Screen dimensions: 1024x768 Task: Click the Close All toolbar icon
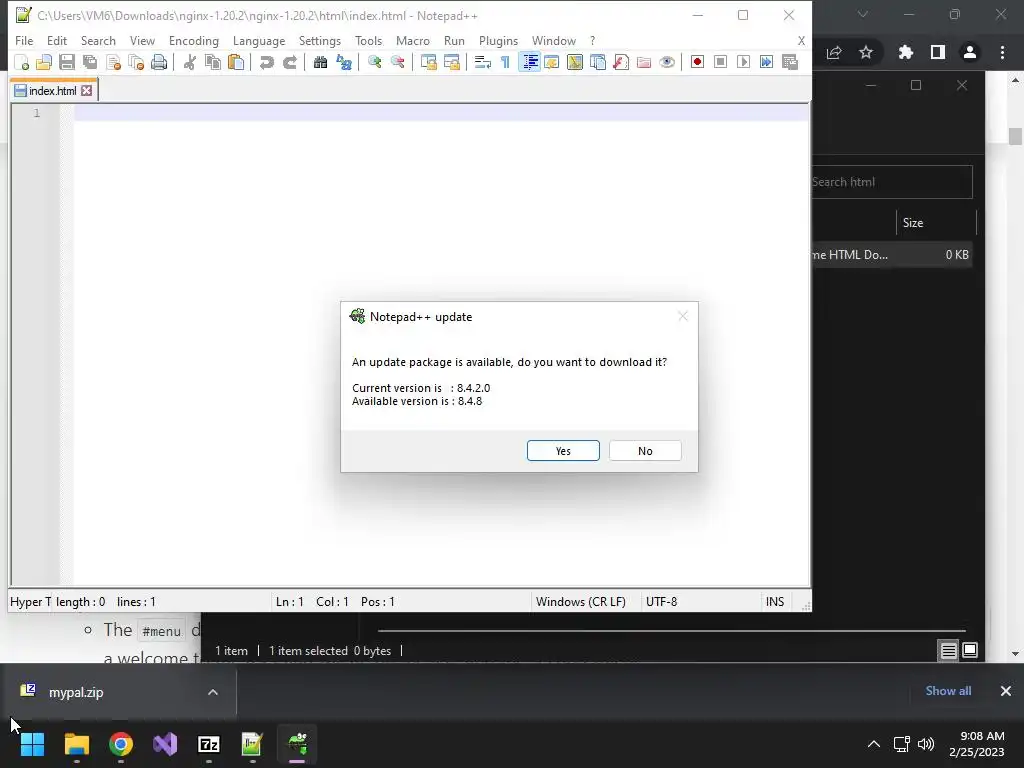point(136,62)
